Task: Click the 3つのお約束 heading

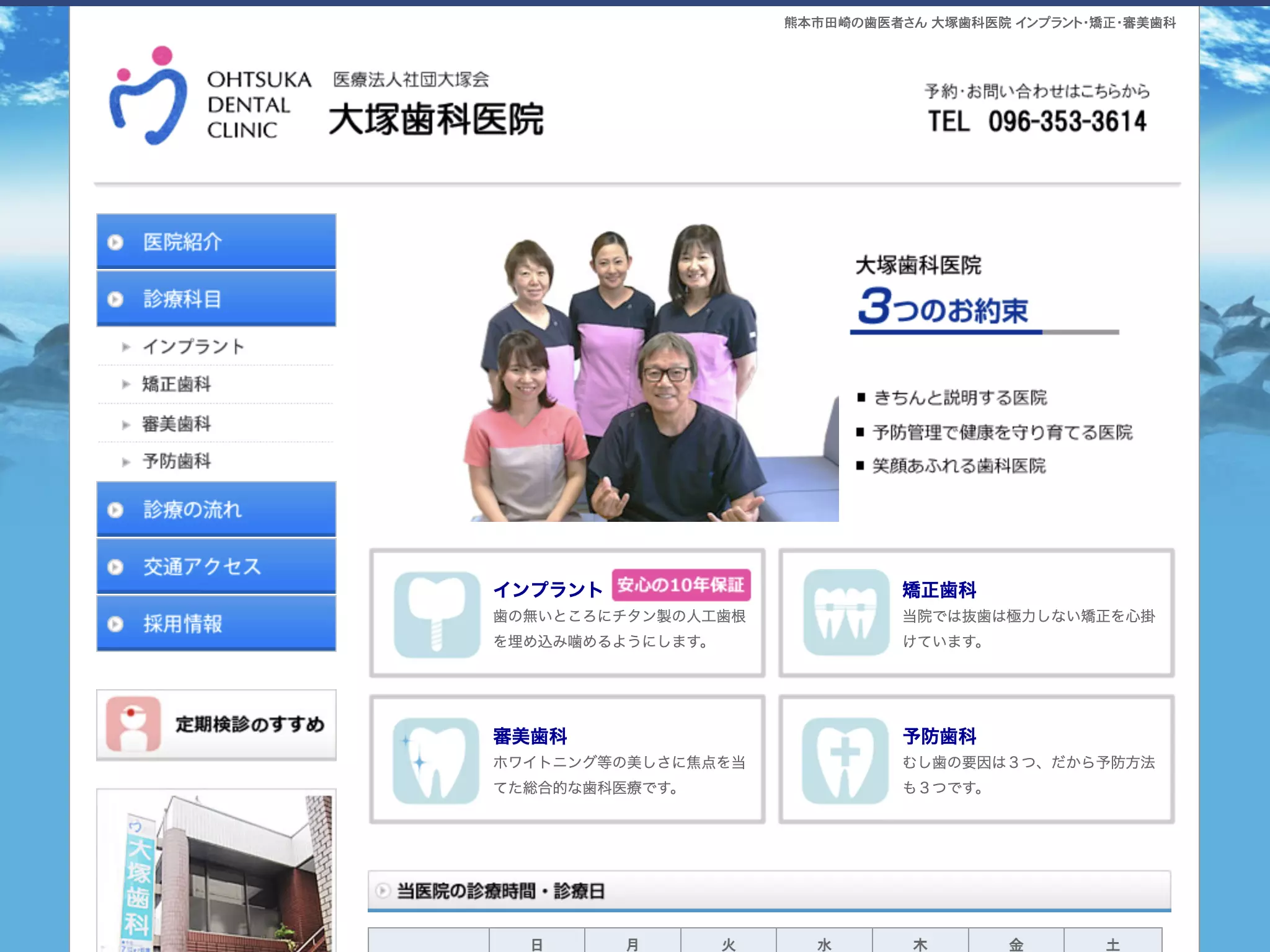Action: point(943,306)
